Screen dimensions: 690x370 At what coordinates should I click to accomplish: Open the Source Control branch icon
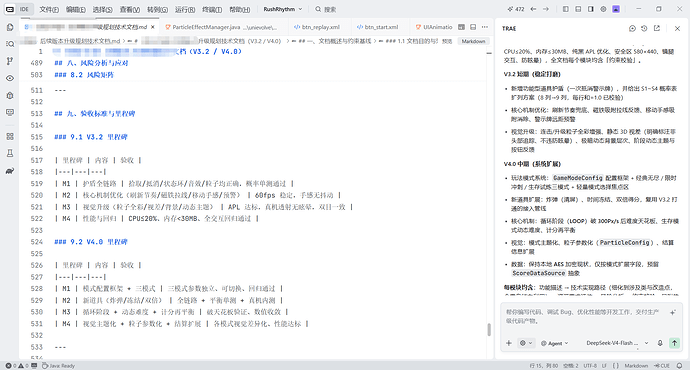[x=10, y=61]
